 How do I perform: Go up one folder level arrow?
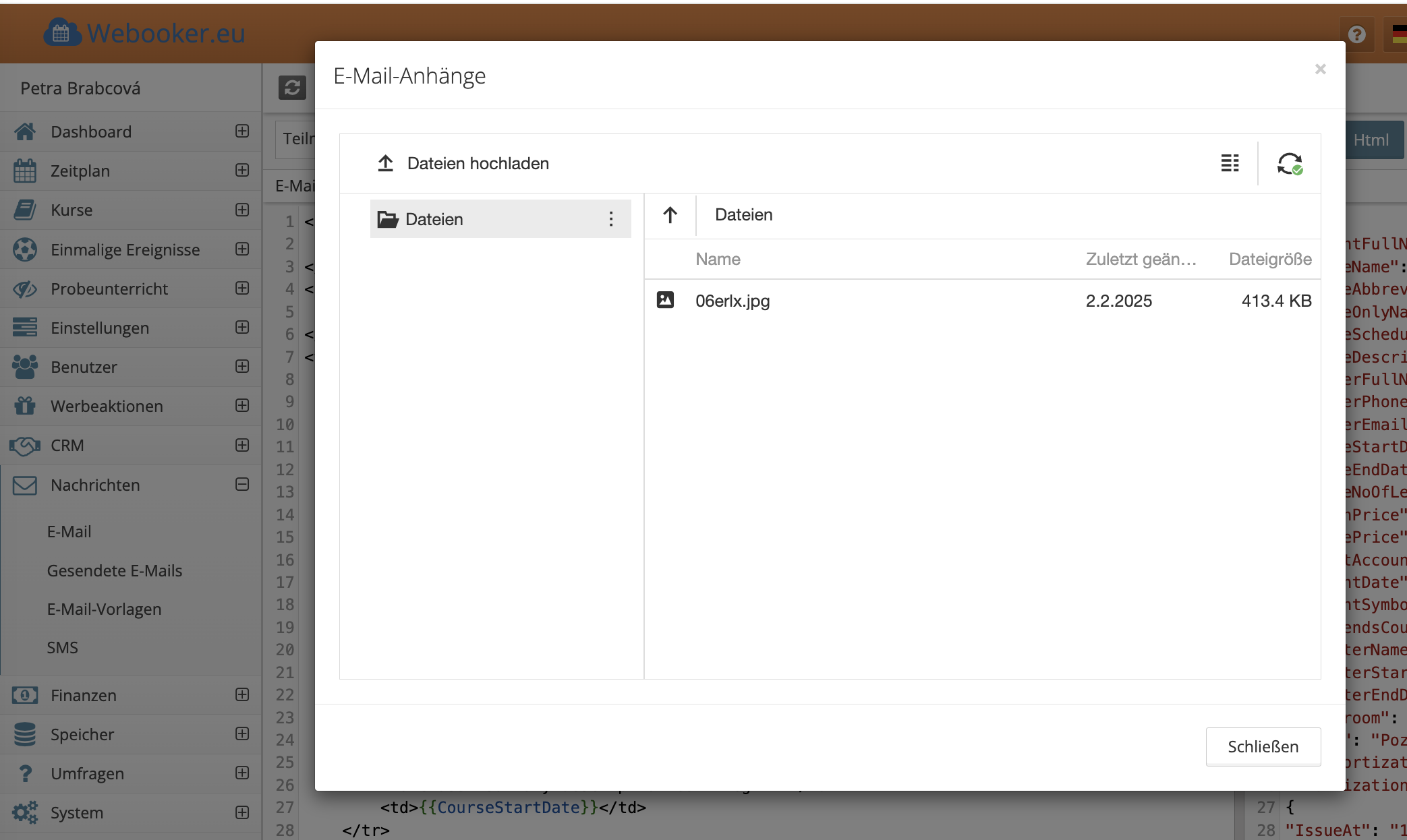pyautogui.click(x=670, y=215)
